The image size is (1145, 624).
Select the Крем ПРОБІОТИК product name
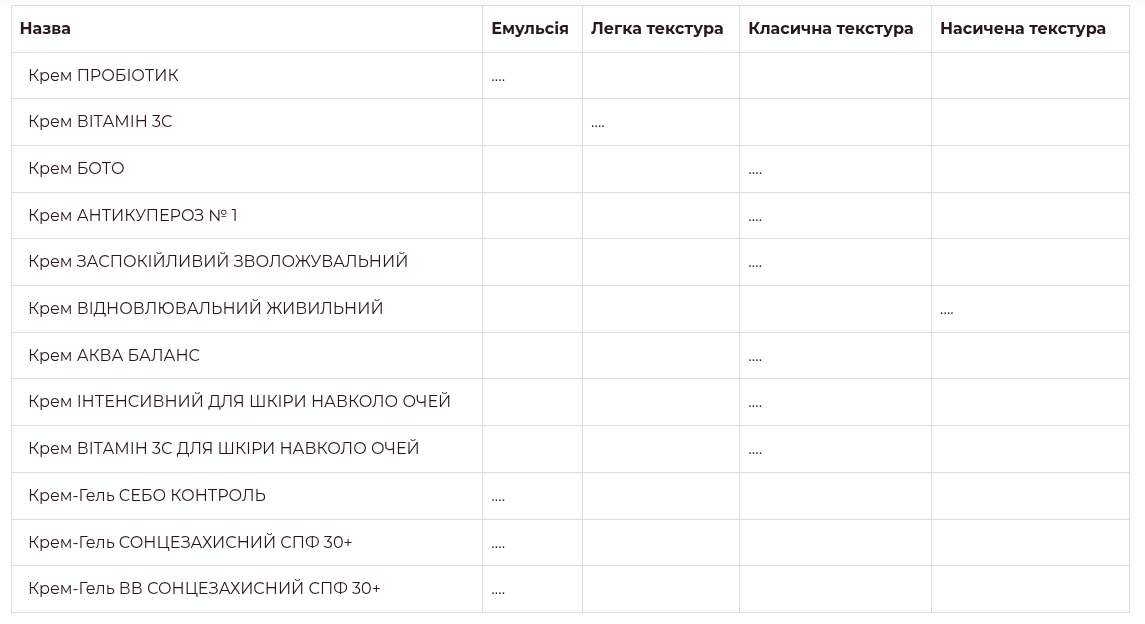point(103,75)
